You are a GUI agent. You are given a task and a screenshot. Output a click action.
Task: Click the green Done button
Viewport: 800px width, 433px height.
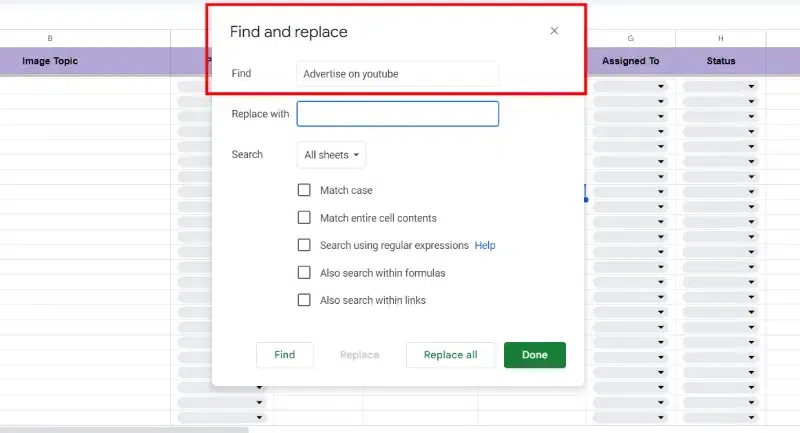[x=534, y=355]
